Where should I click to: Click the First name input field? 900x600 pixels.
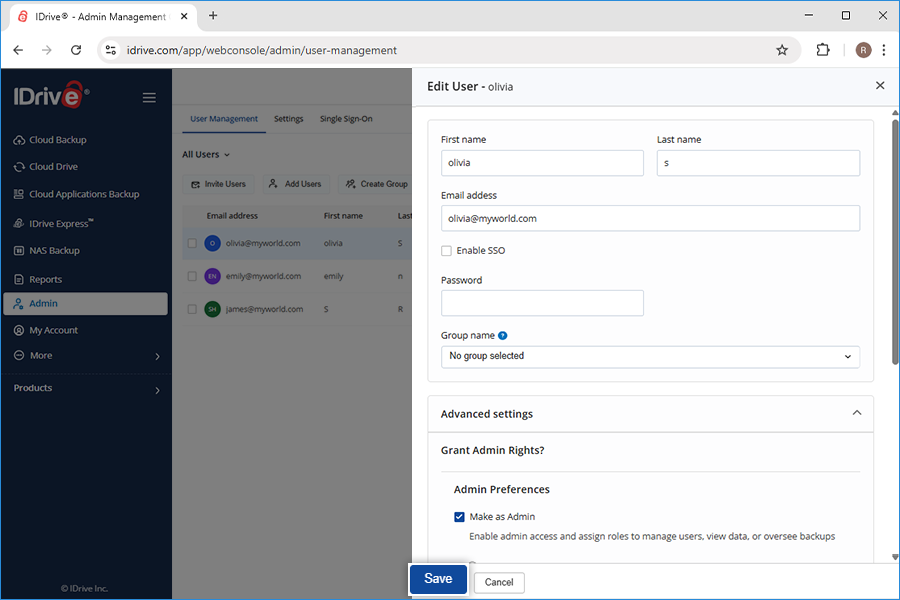tap(542, 163)
